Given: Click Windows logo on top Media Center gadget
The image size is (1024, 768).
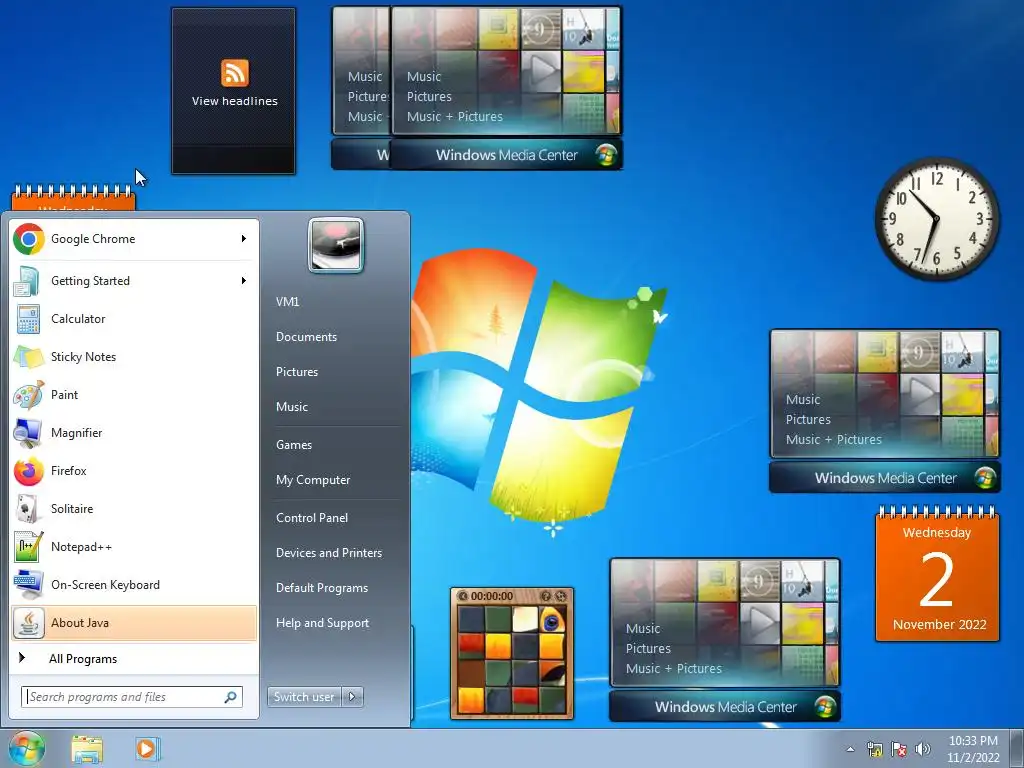Looking at the screenshot, I should (606, 155).
